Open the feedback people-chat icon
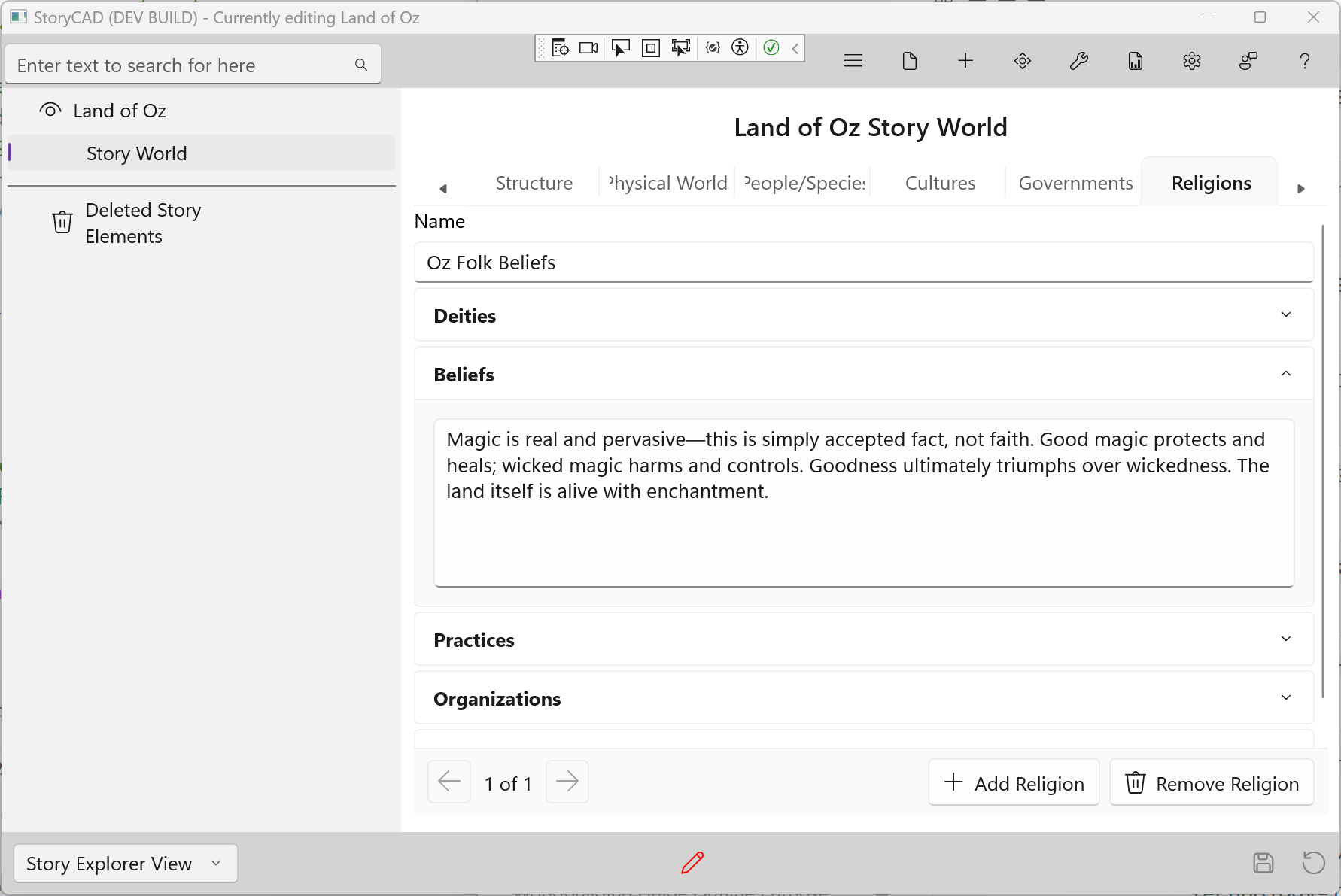This screenshot has width=1341, height=896. pos(1248,61)
